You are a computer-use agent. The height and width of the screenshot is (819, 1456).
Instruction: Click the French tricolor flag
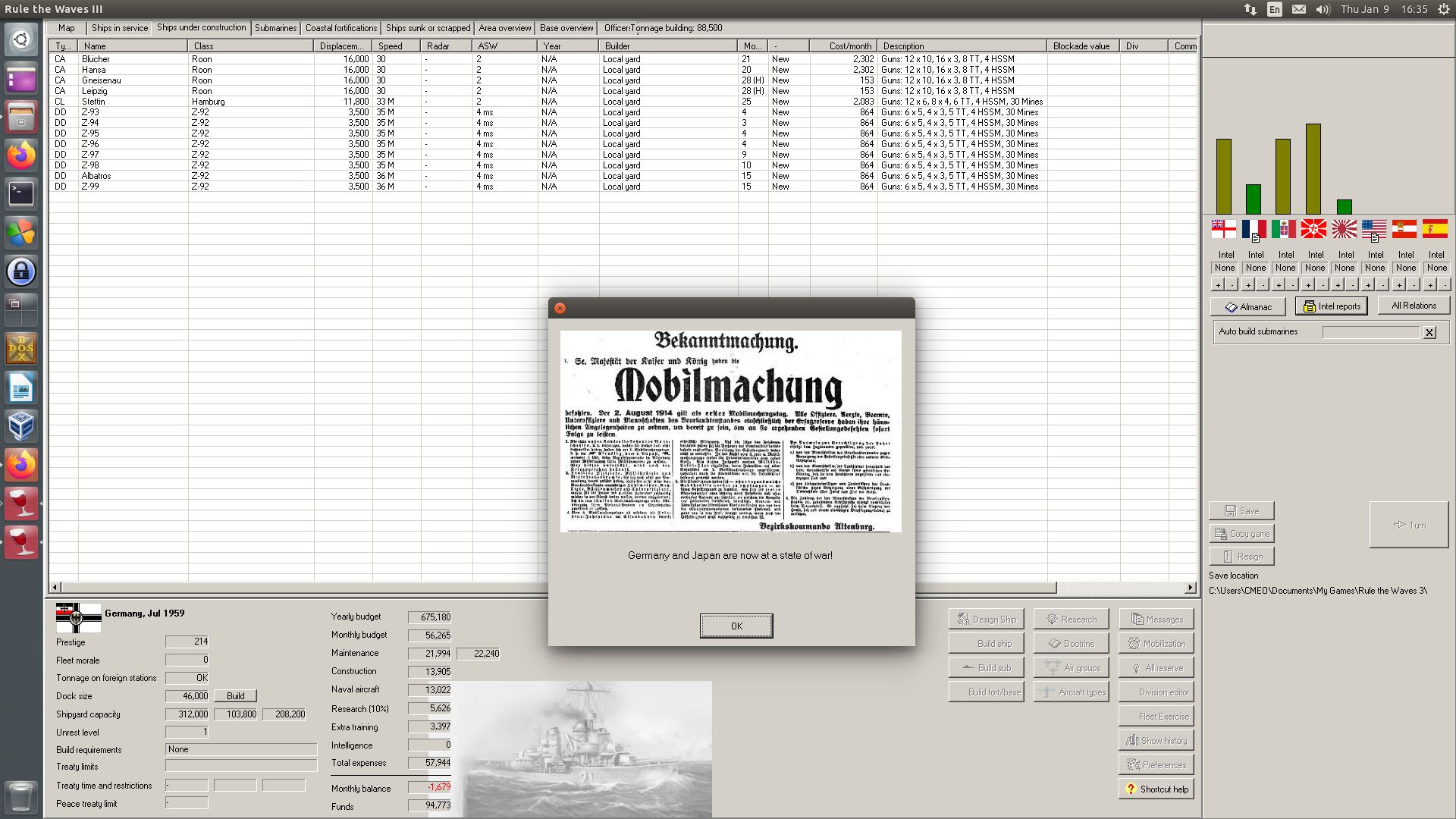click(1254, 228)
